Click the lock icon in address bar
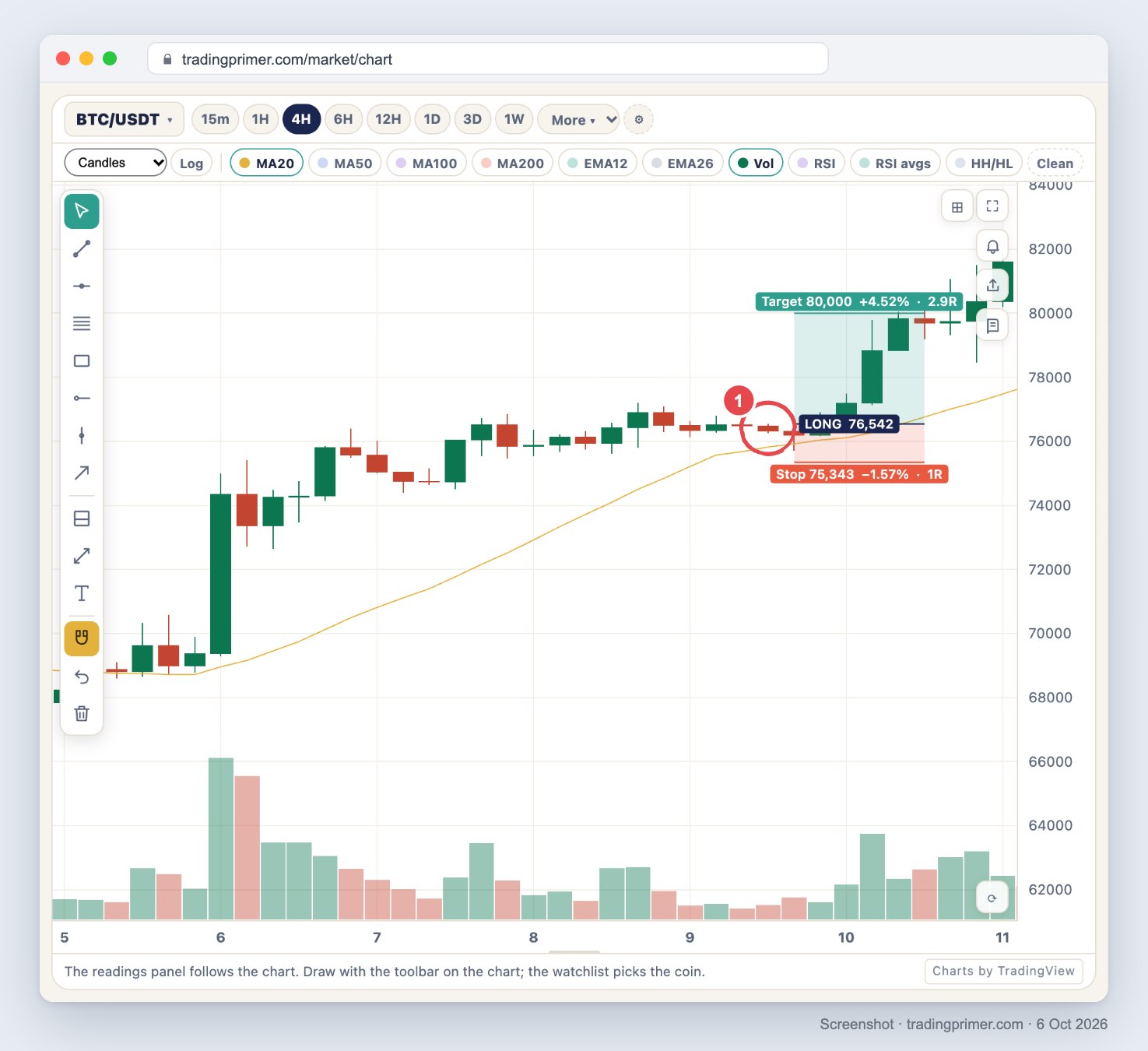Image resolution: width=1148 pixels, height=1051 pixels. (x=167, y=59)
